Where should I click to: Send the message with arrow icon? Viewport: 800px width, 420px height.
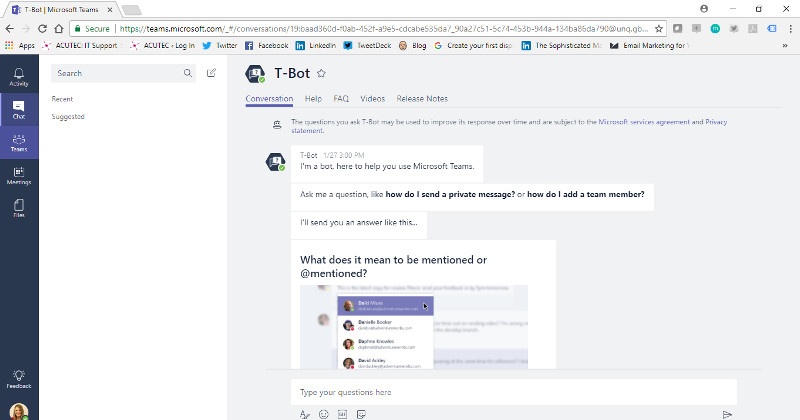[727, 414]
